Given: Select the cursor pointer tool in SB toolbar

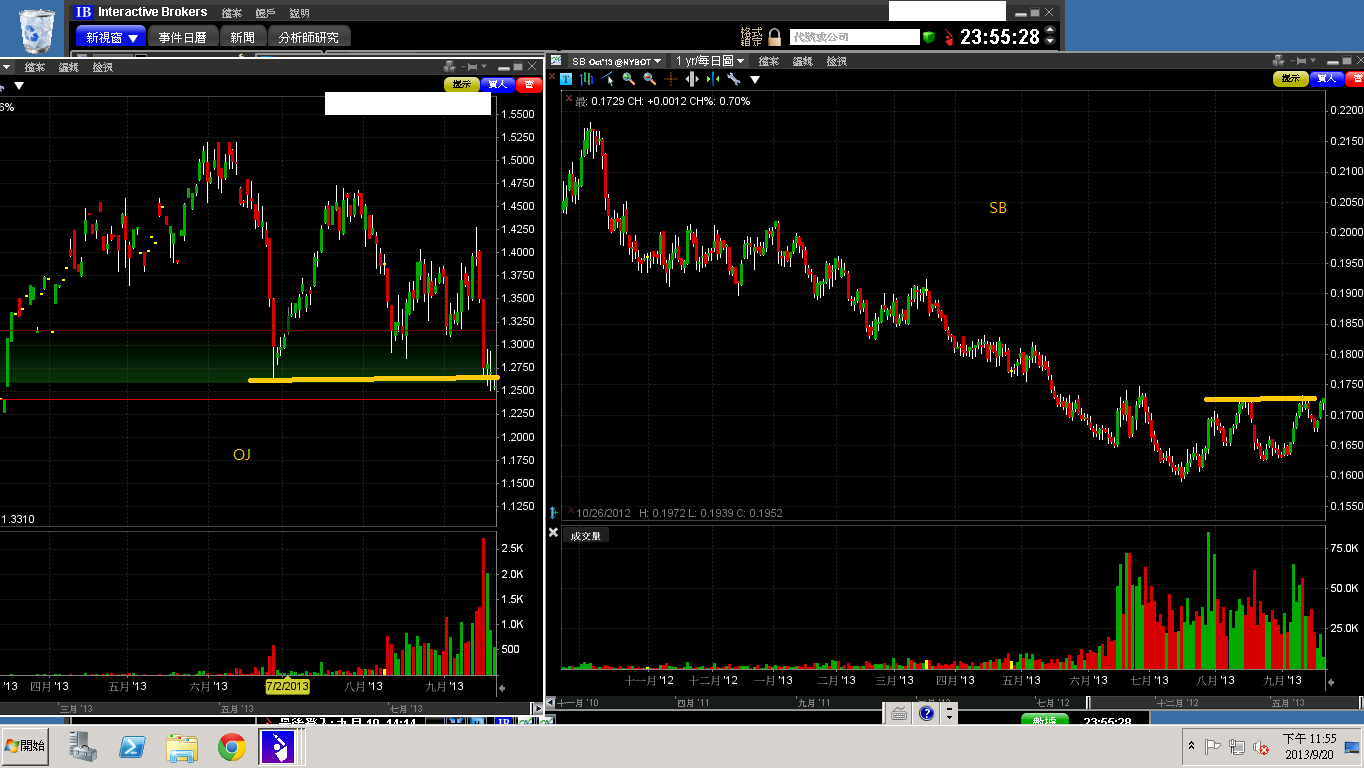Looking at the screenshot, I should 608,79.
